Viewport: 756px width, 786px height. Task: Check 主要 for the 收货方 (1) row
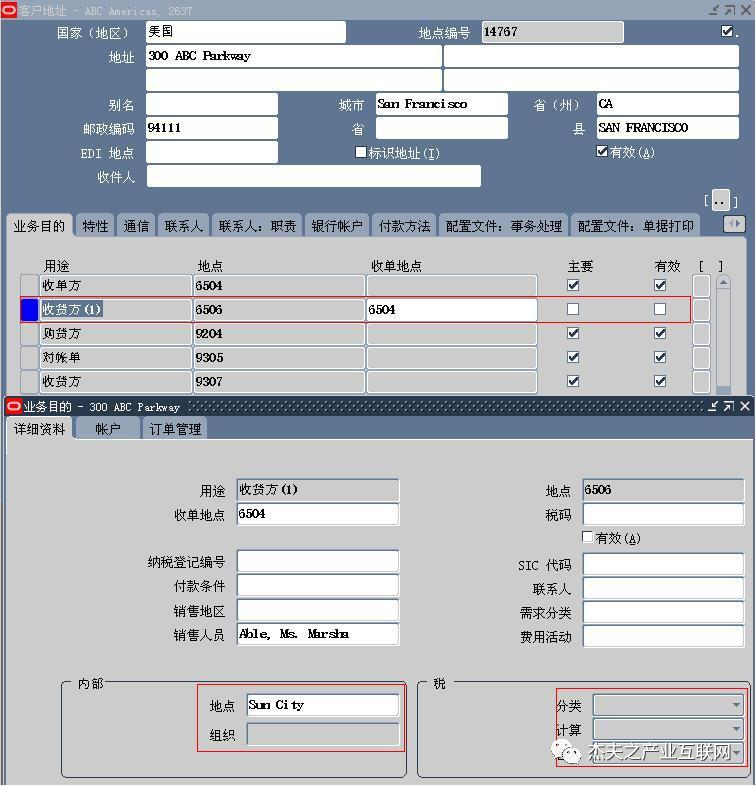[573, 309]
